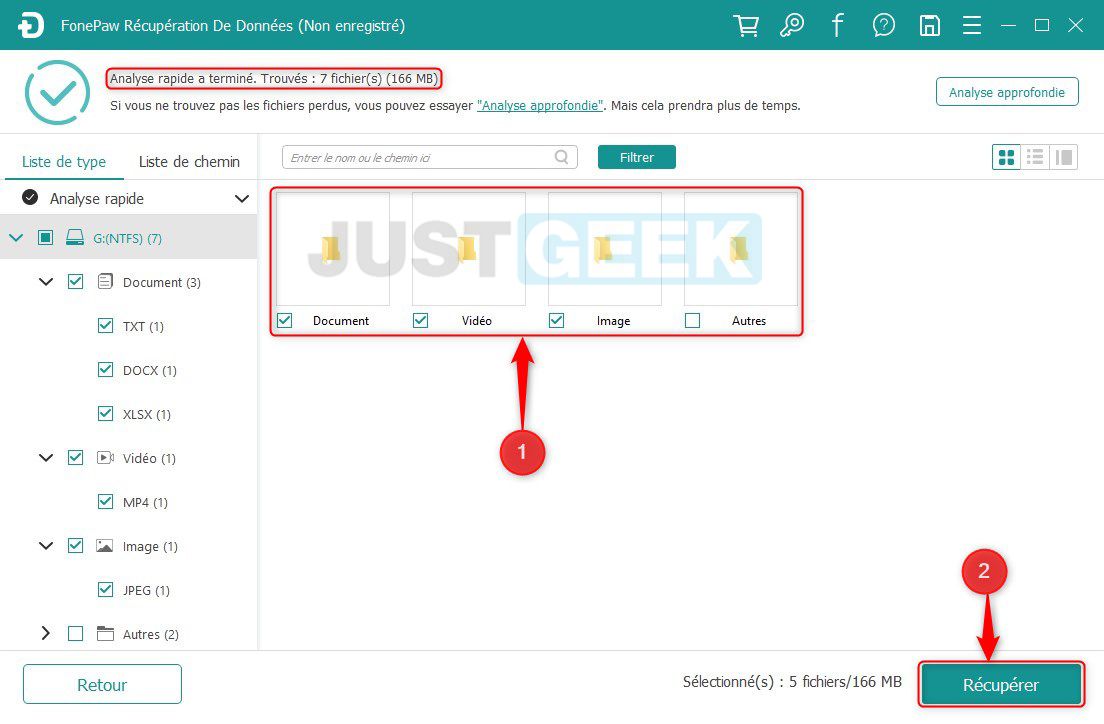Collapse the Vidéo (1) node
This screenshot has height=724, width=1104.
coord(46,458)
